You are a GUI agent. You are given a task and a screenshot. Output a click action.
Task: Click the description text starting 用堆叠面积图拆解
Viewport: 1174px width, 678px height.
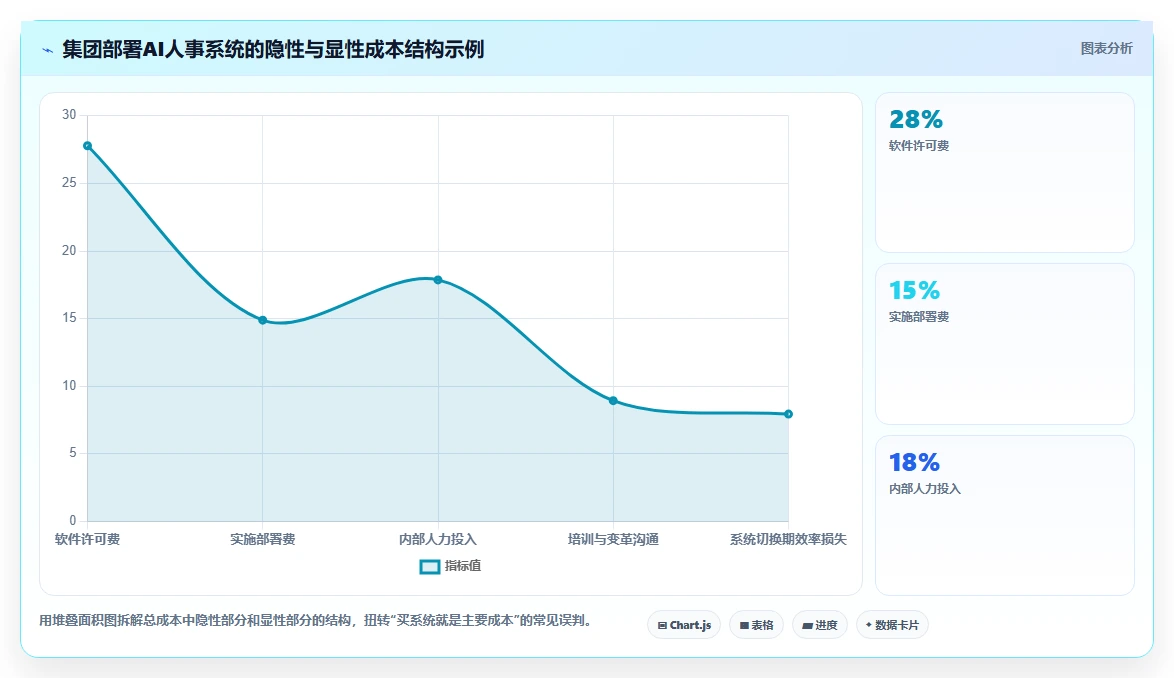point(317,620)
